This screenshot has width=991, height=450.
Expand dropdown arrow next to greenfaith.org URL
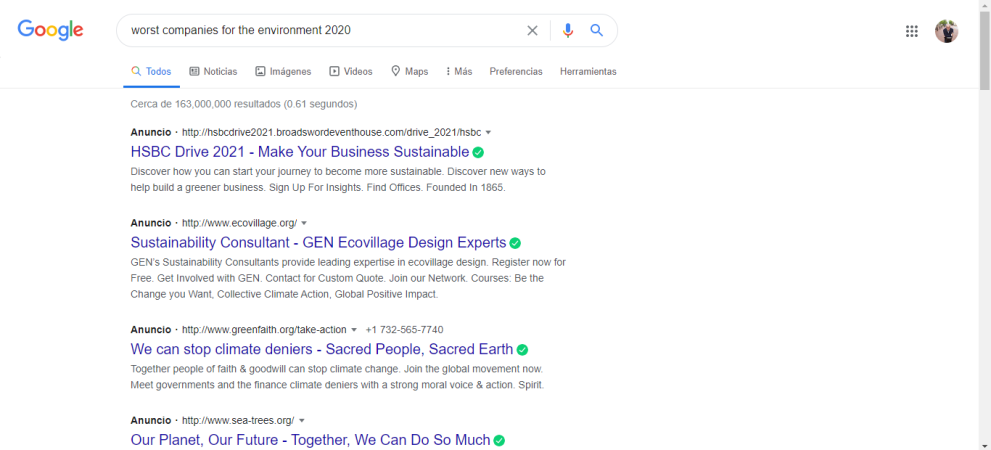354,330
